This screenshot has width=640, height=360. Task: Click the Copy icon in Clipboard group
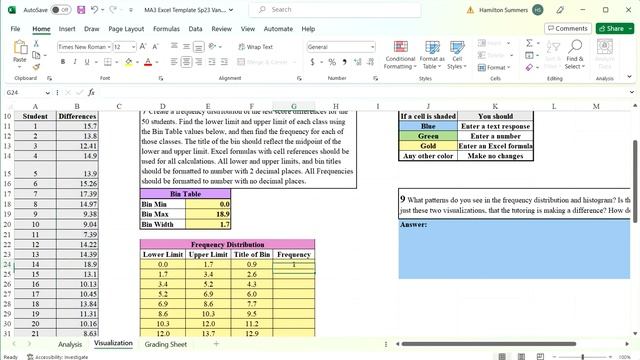(36, 55)
